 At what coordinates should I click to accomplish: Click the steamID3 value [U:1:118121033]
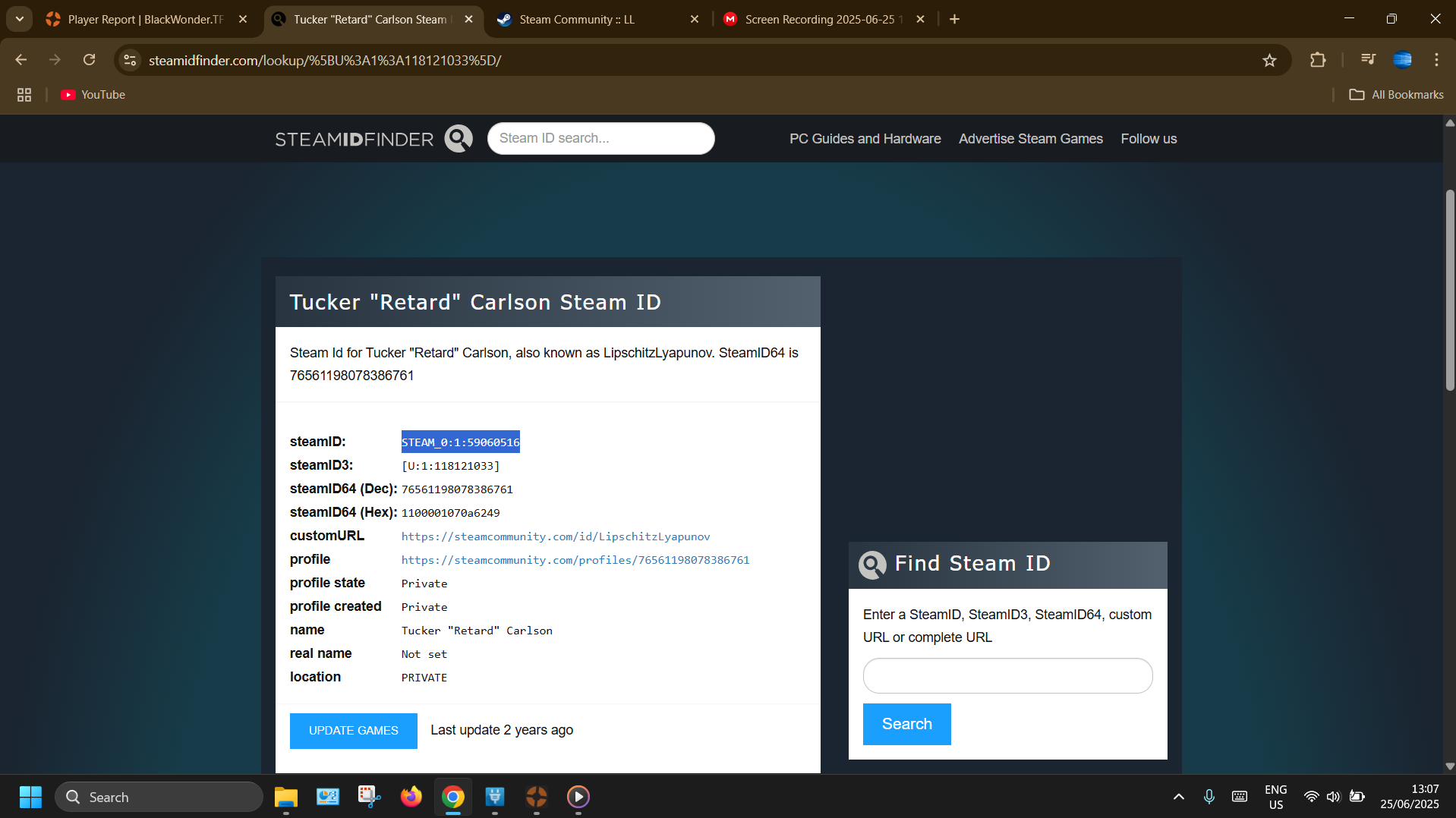click(450, 465)
